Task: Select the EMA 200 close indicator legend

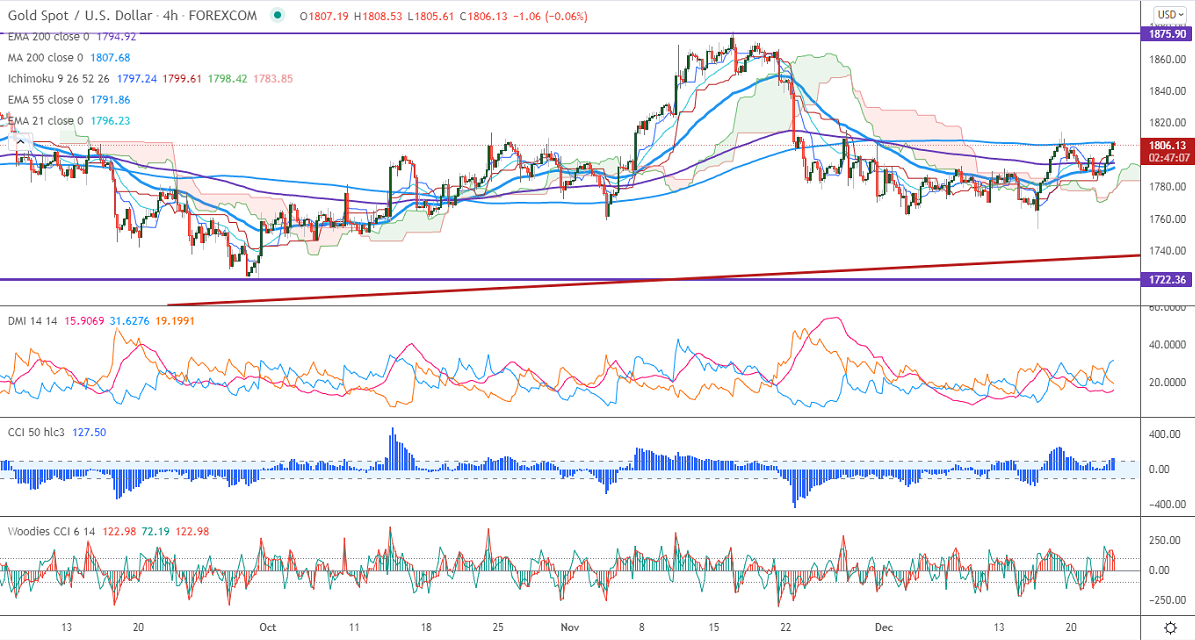Action: [x=48, y=36]
